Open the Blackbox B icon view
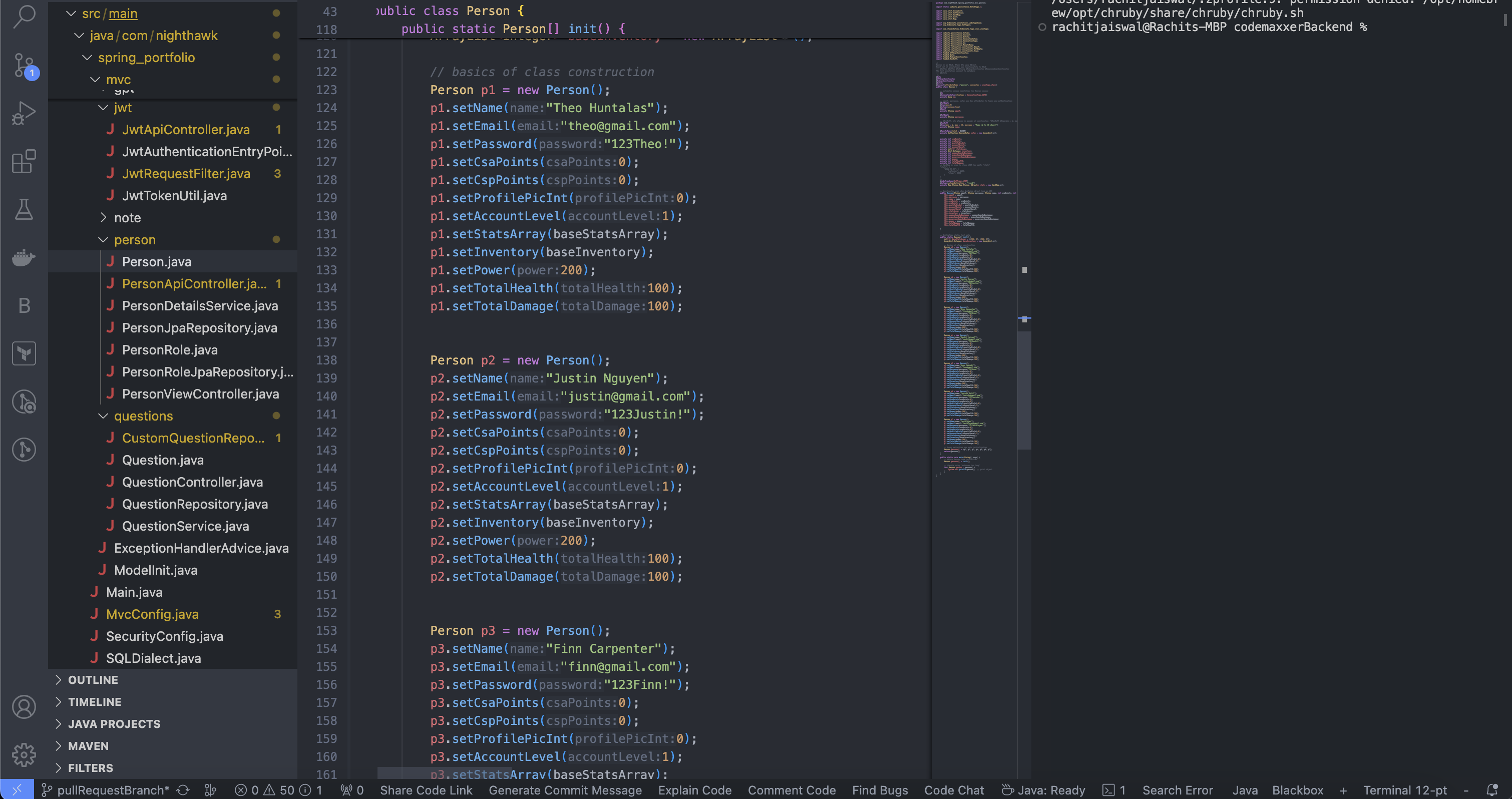 [x=24, y=306]
